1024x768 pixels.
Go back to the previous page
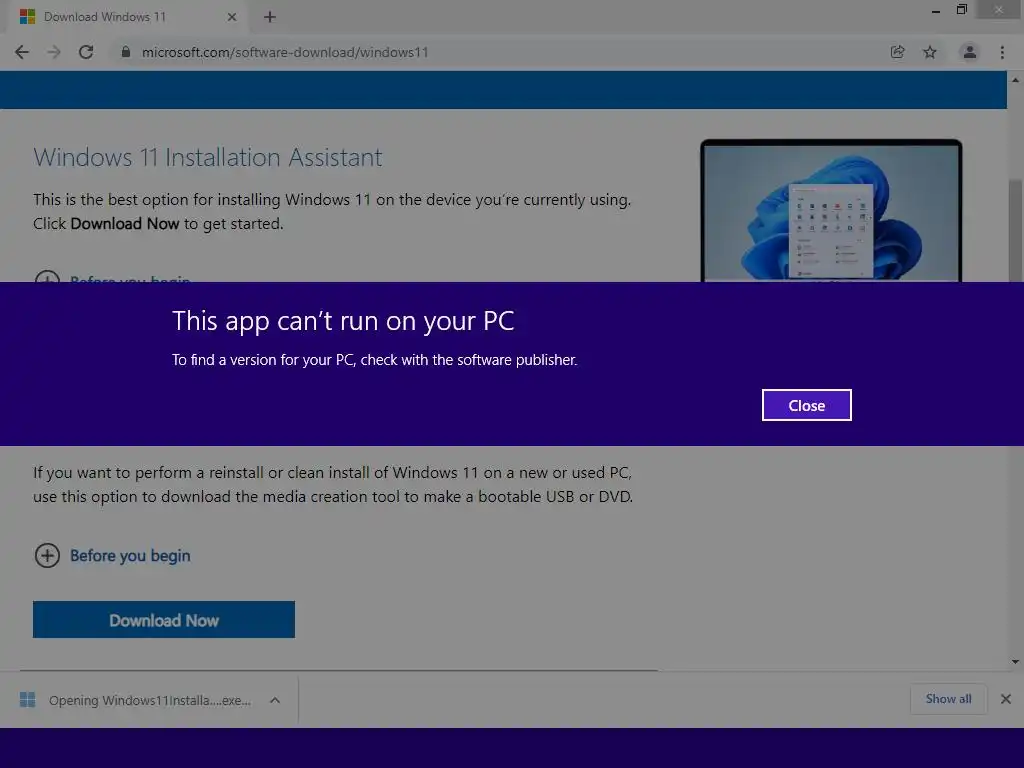point(22,52)
